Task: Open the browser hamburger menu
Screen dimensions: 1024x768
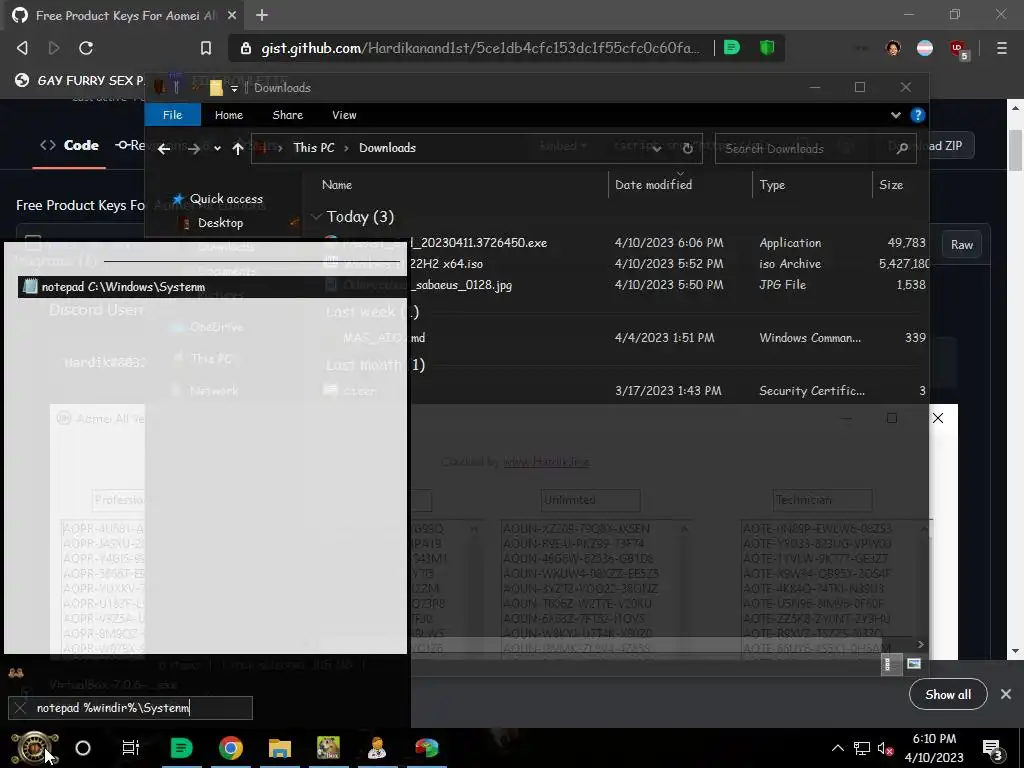Action: tap(1001, 48)
